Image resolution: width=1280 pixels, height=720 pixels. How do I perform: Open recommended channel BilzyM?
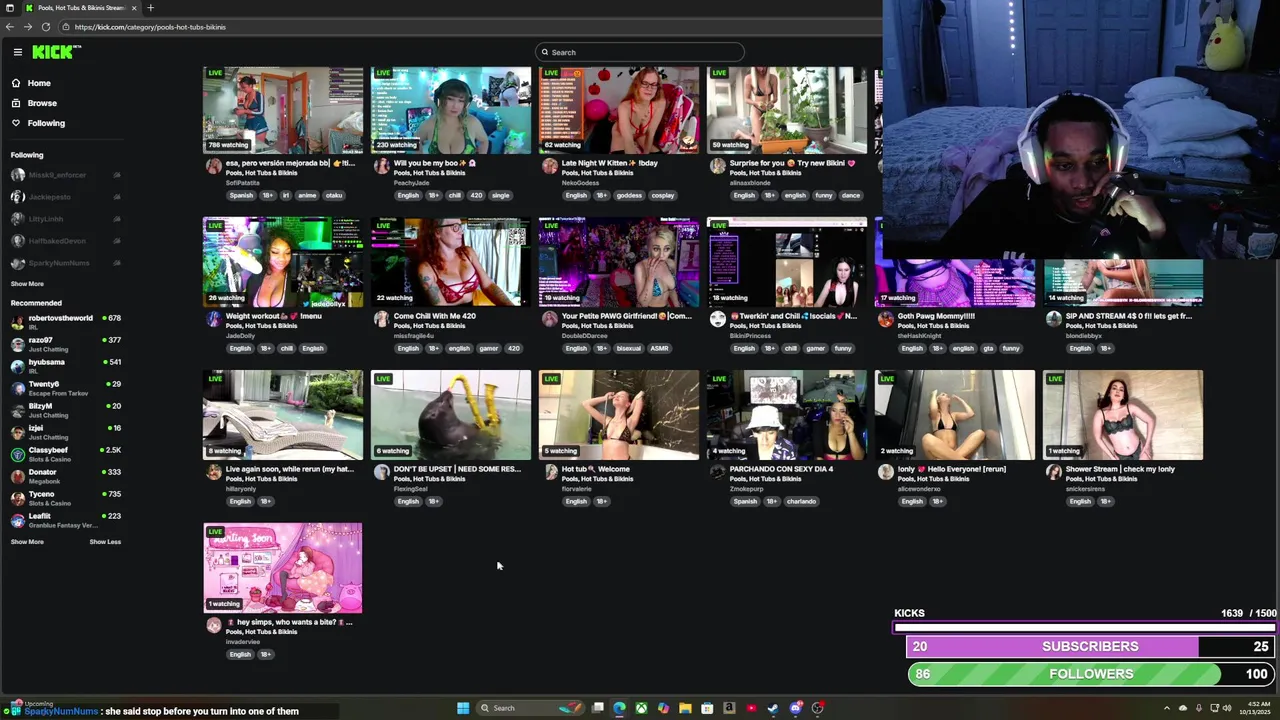point(65,410)
